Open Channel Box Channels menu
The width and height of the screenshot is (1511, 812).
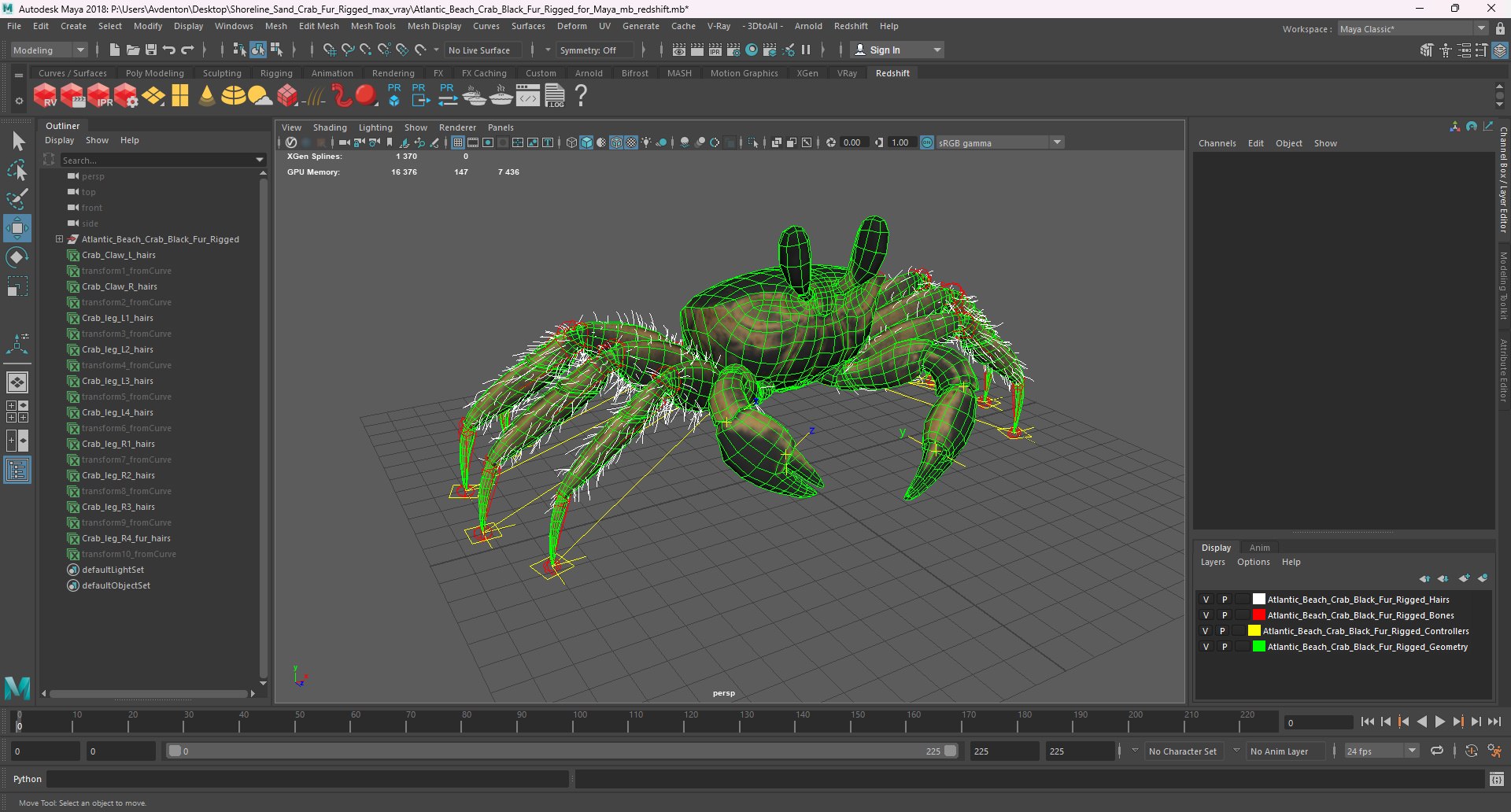(x=1217, y=143)
